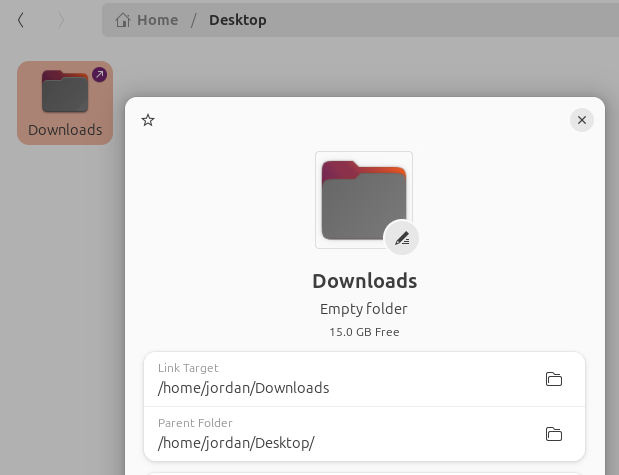
Task: Star the Downloads folder in properties
Action: pos(148,120)
